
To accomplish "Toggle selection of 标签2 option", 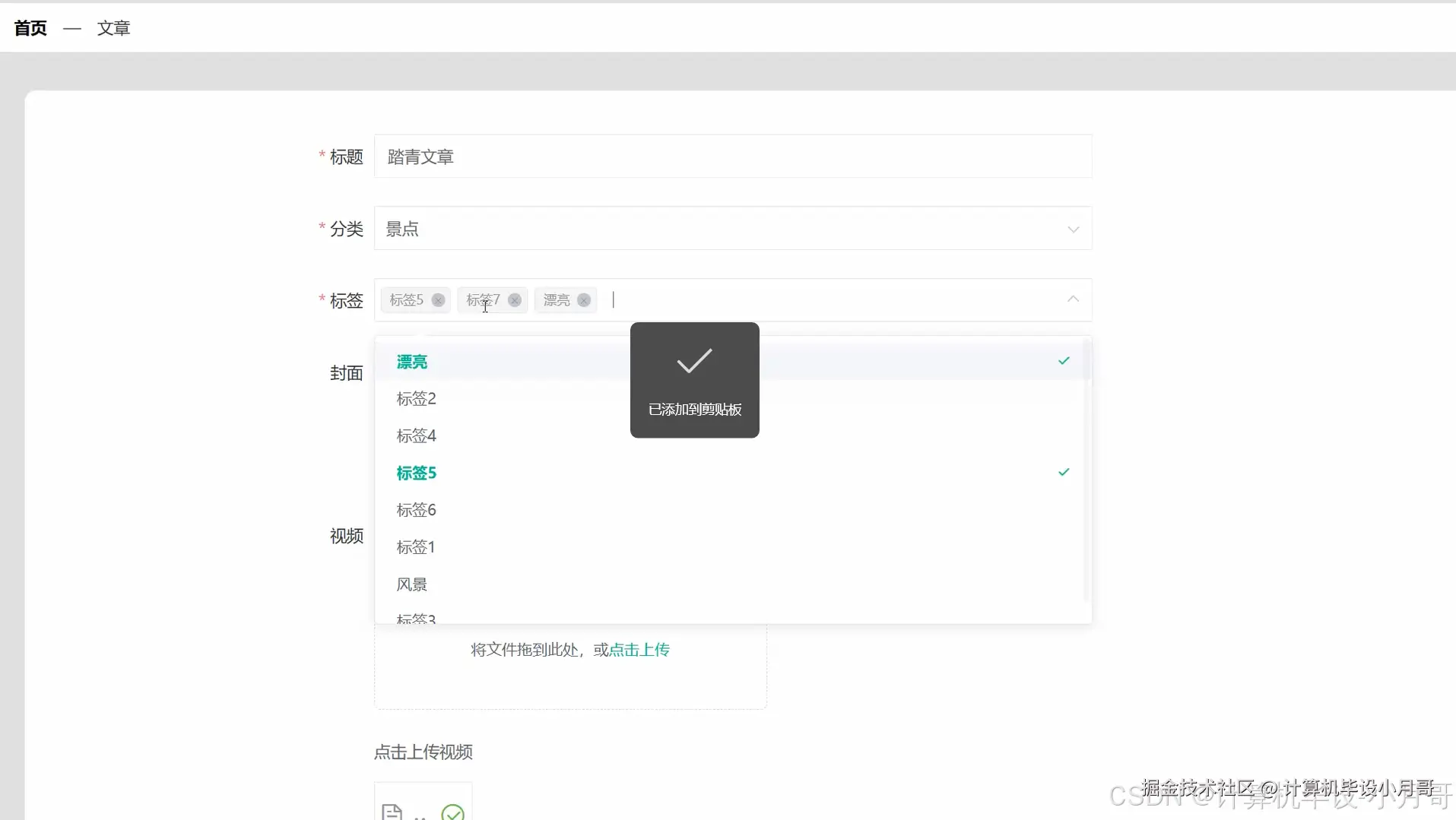I will (415, 398).
